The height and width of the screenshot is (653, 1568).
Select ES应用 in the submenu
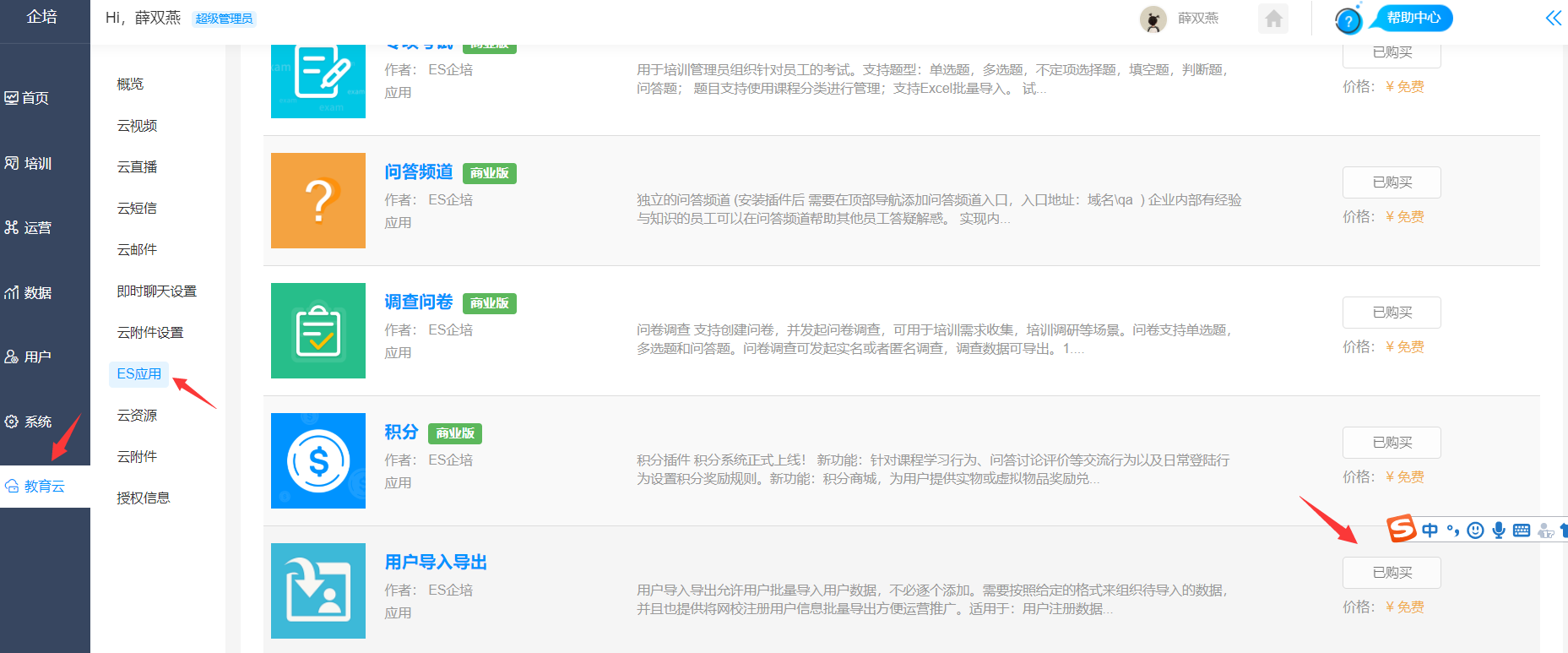coord(139,374)
